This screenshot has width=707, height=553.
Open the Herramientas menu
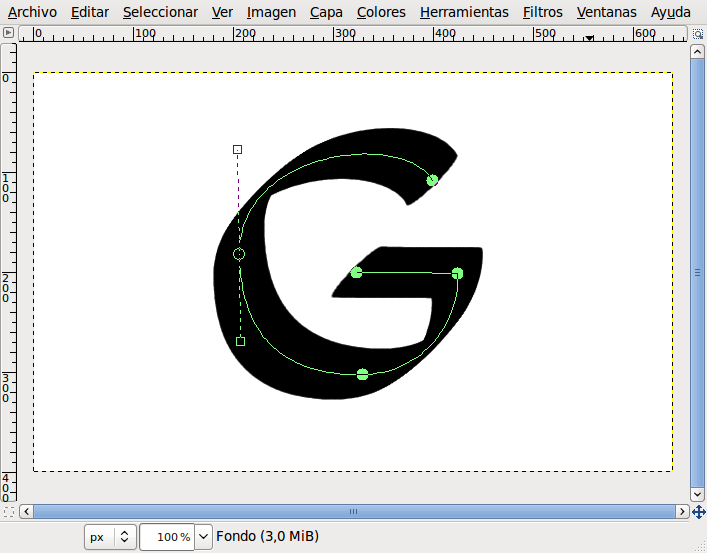pos(464,12)
